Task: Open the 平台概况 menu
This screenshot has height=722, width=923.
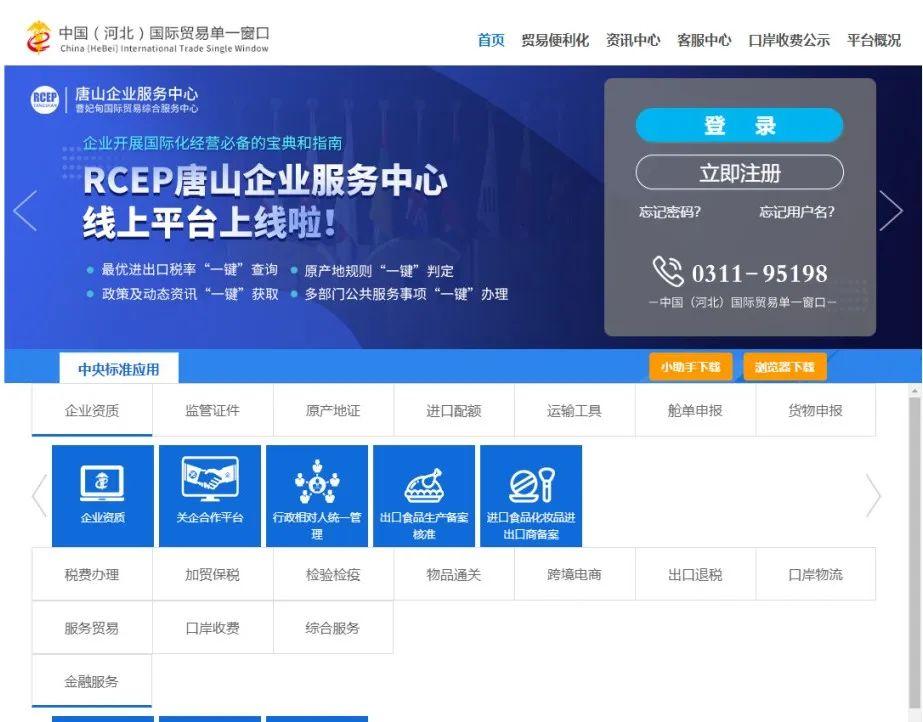Action: (874, 40)
